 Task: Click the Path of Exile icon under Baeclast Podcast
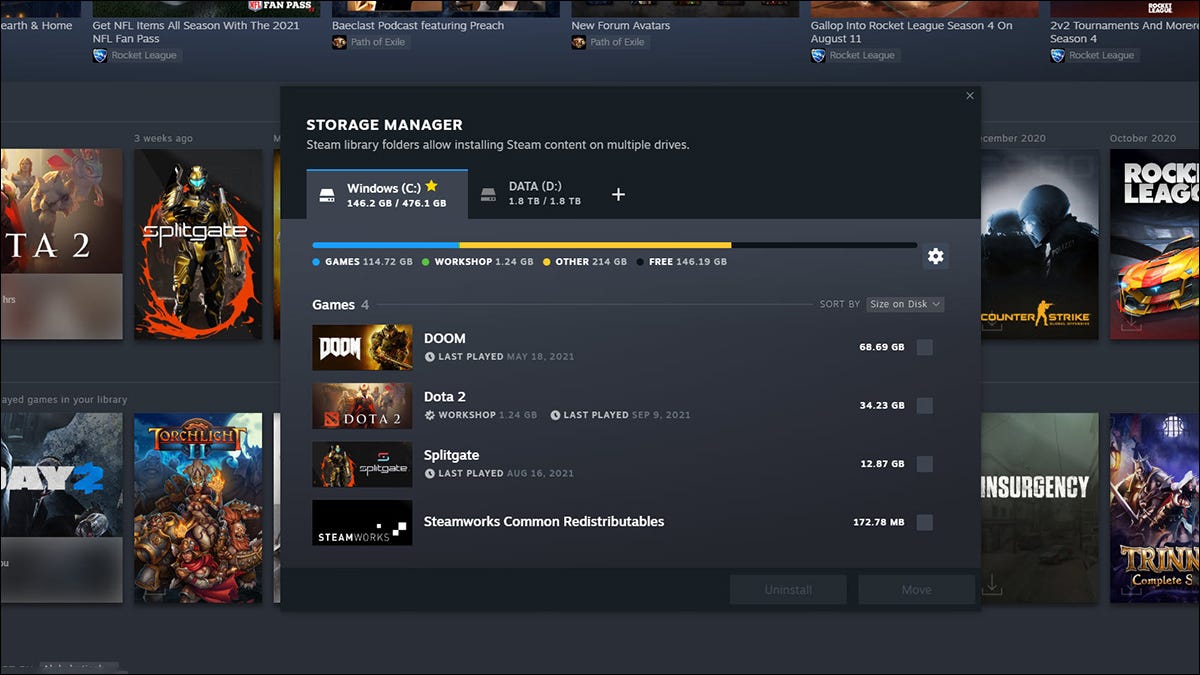tap(339, 42)
